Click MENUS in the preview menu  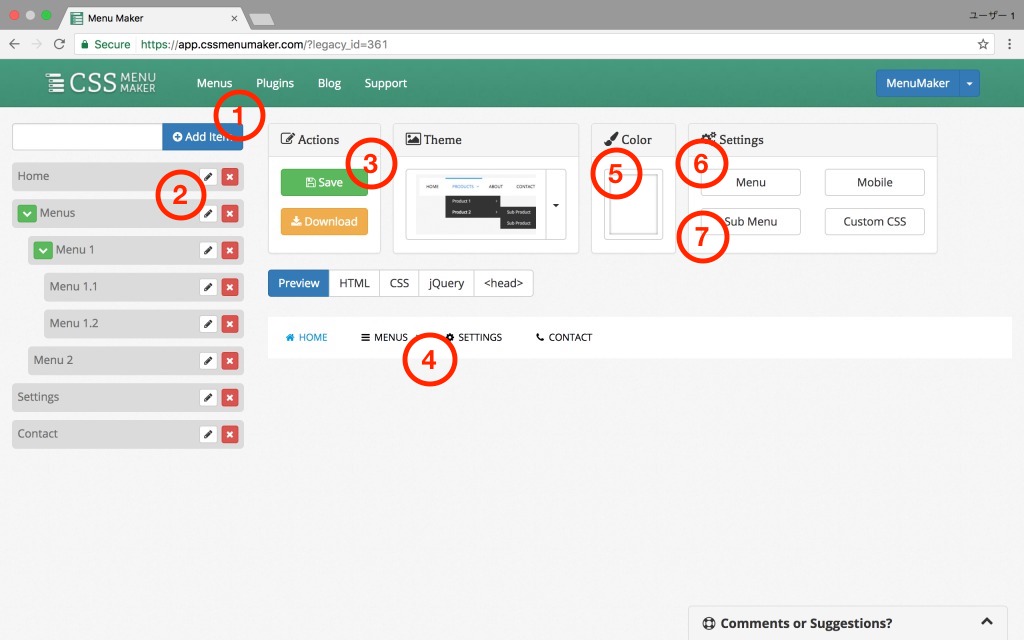point(385,338)
